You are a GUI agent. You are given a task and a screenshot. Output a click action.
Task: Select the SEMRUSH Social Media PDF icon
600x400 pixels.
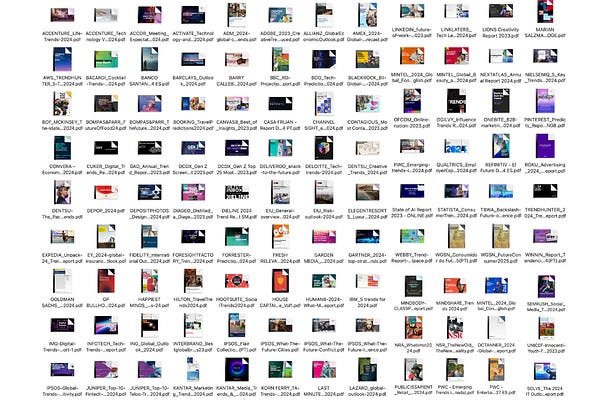tap(546, 286)
